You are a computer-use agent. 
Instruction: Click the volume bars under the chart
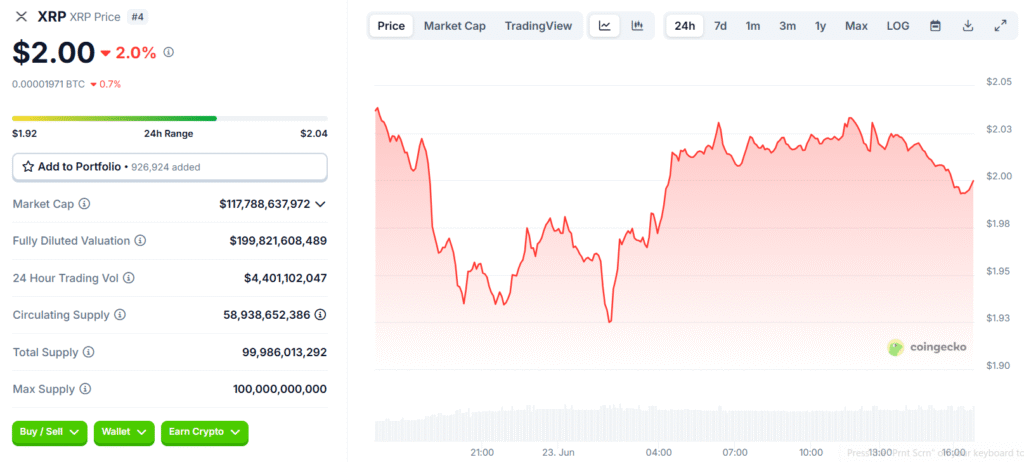click(675, 425)
